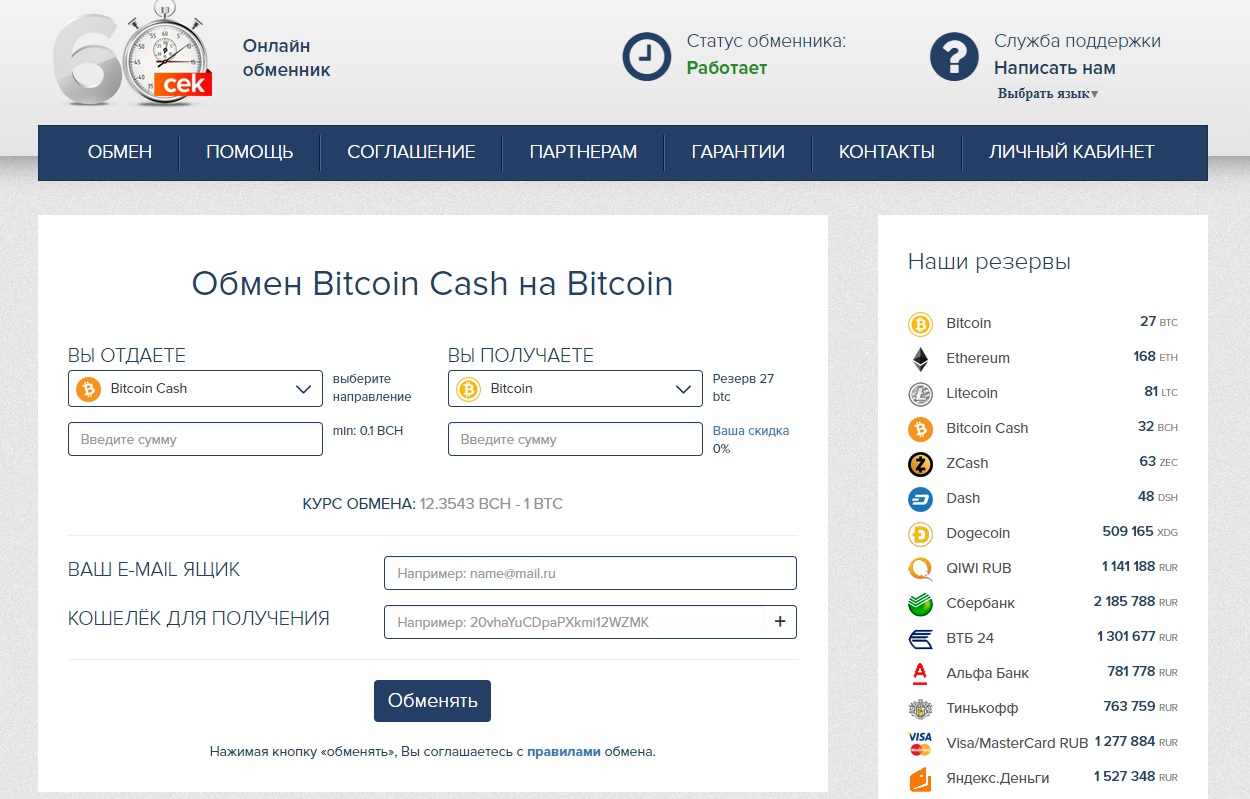Click the Dogecoin icon in reserves
This screenshot has width=1250, height=799.
919,534
